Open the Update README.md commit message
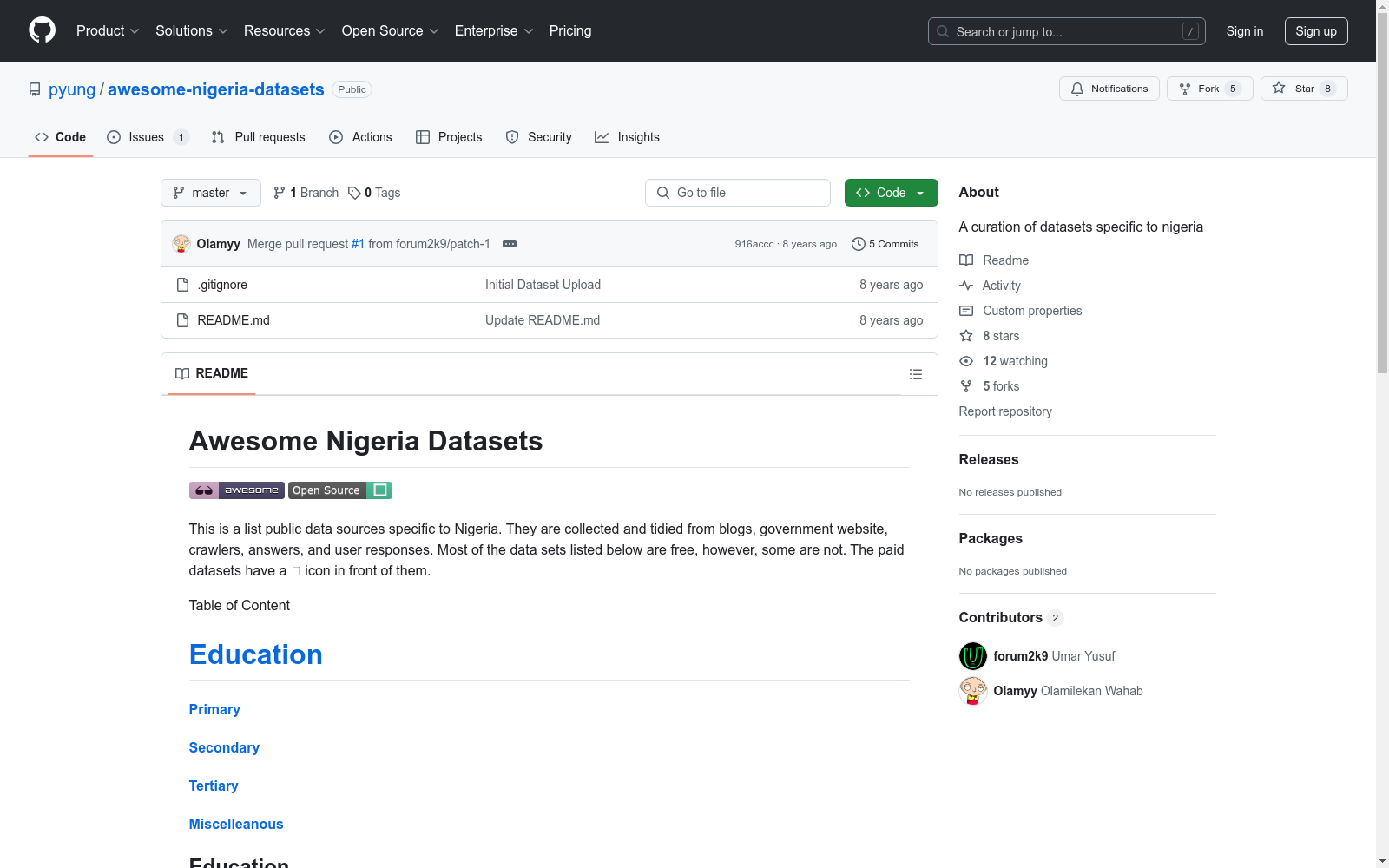1389x868 pixels. pos(543,320)
